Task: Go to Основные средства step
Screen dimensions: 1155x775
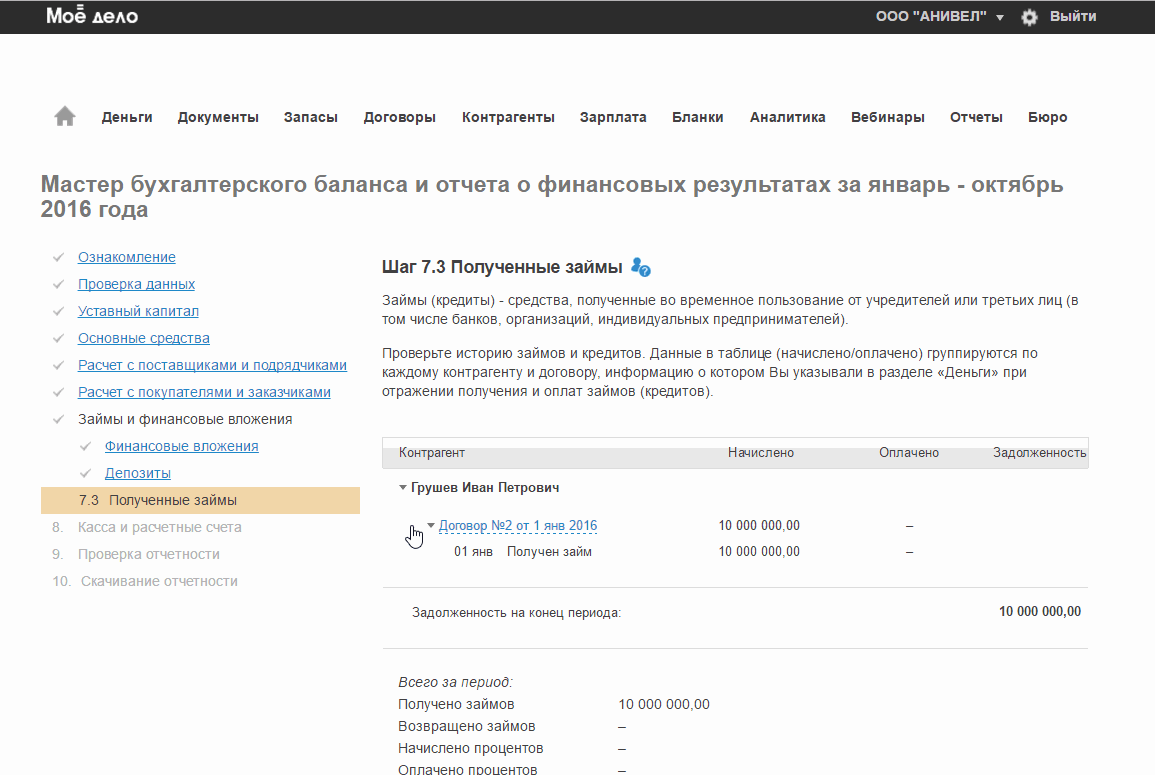Action: pos(144,338)
